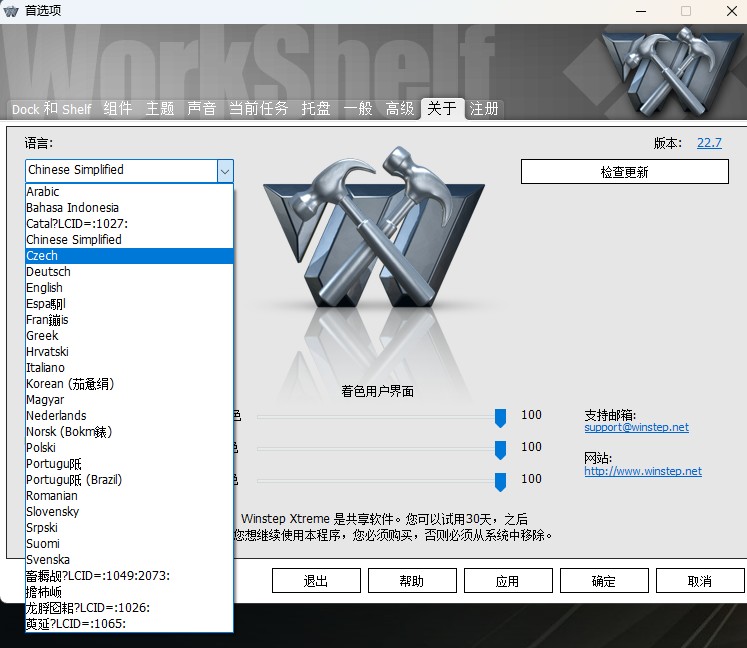This screenshot has width=747, height=648.
Task: Open the support@winstep.net email link
Action: pyautogui.click(x=636, y=428)
